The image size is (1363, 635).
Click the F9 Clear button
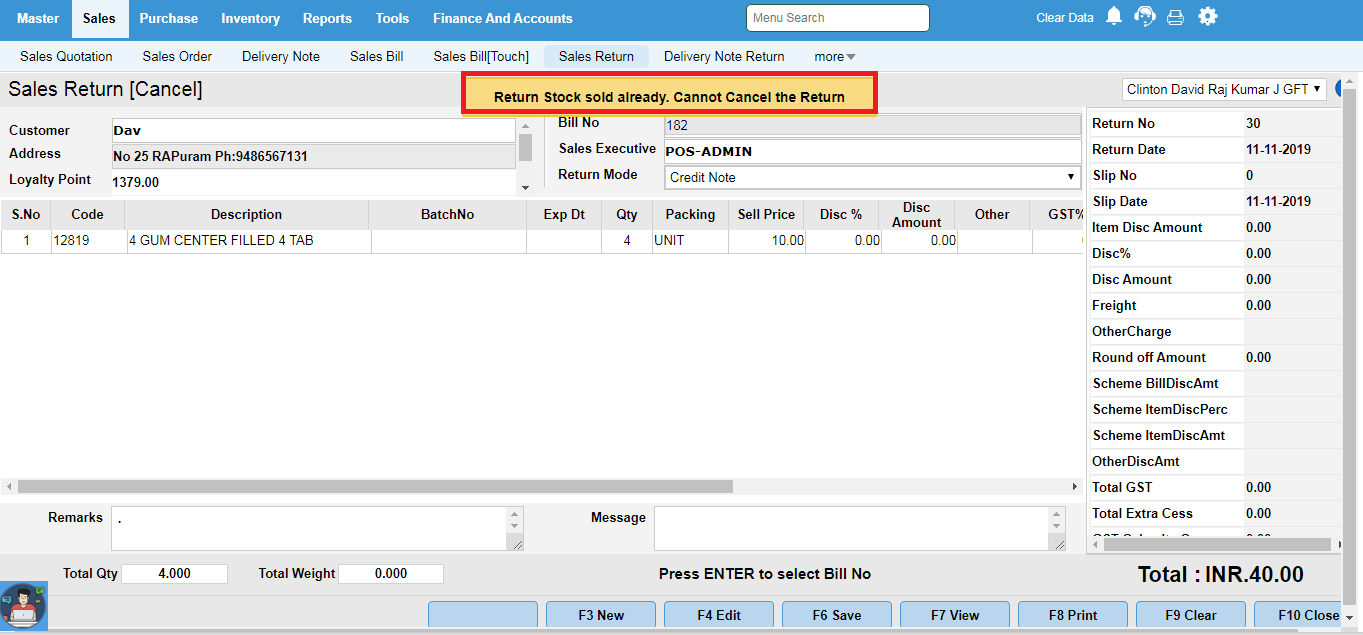pyautogui.click(x=1191, y=615)
